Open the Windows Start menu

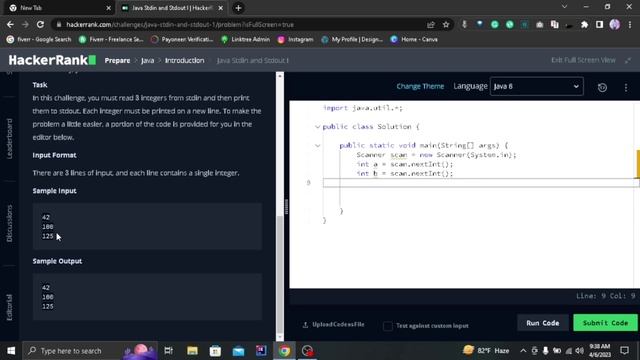click(11, 351)
